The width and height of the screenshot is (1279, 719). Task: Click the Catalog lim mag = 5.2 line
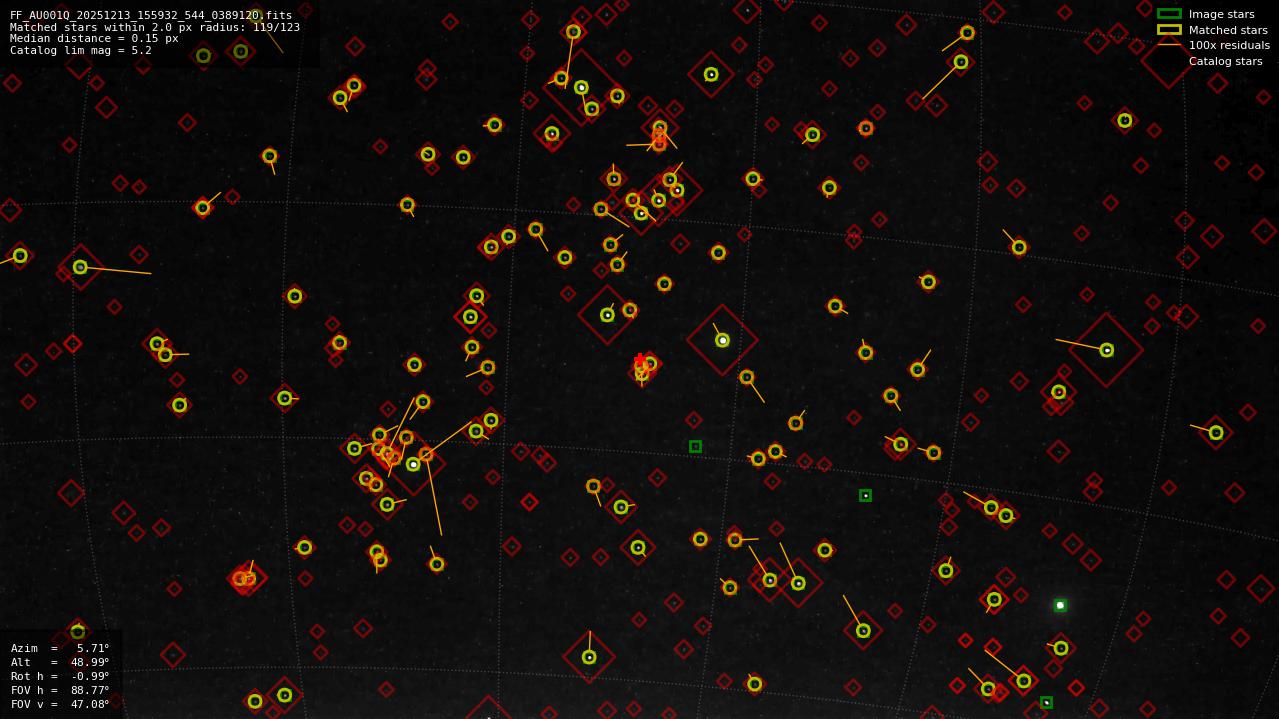[x=81, y=50]
